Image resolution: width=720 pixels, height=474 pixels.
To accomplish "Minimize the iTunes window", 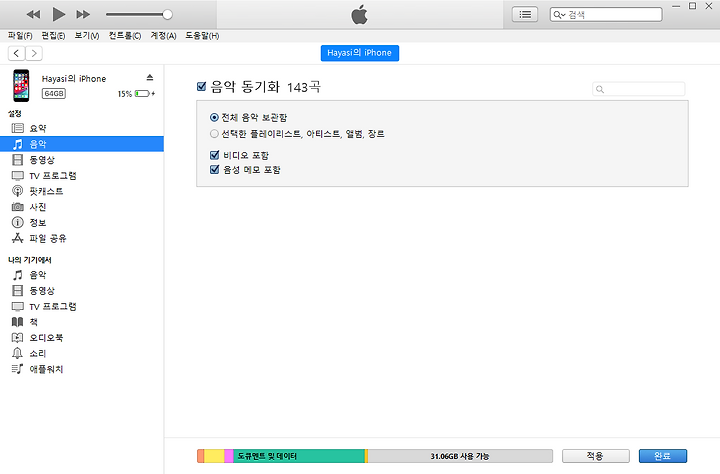I will (676, 6).
